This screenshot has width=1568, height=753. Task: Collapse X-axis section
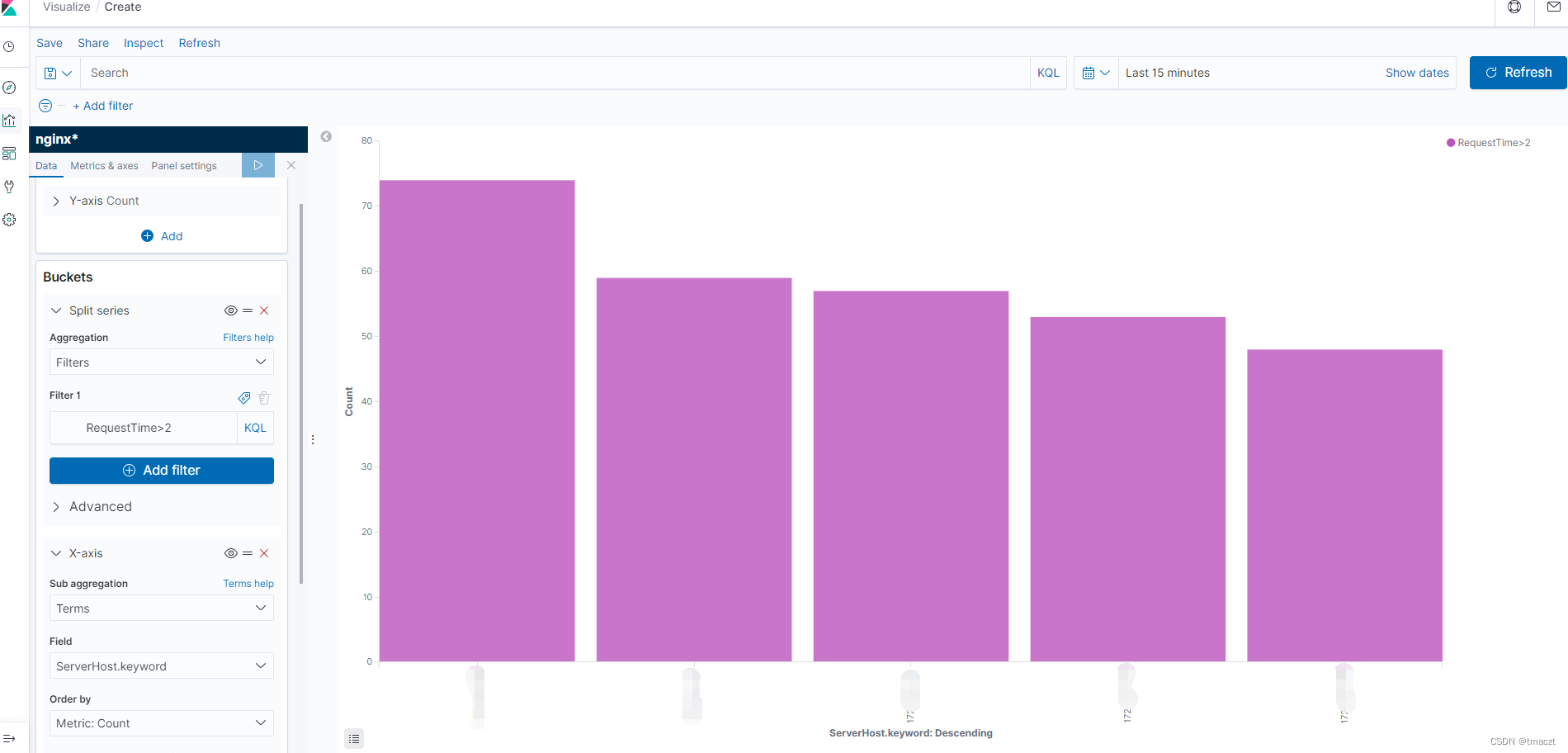[x=56, y=553]
